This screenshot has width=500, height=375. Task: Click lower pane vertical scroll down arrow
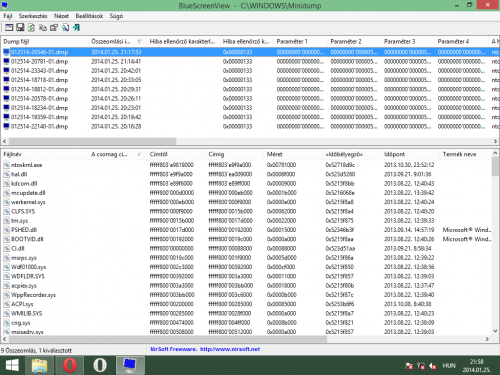(x=495, y=331)
